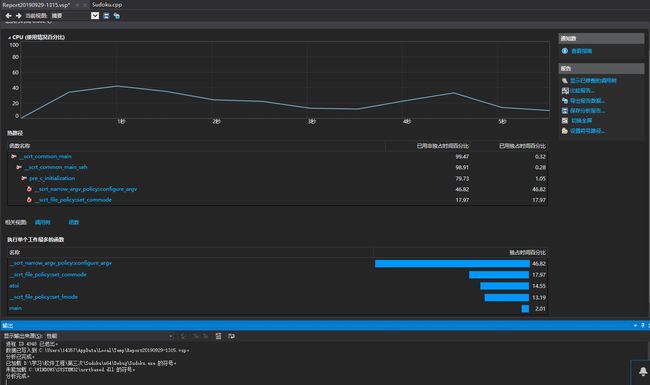Image resolution: width=650 pixels, height=385 pixels.
Task: Click the export icon in the report toolbar
Action: 116,16
